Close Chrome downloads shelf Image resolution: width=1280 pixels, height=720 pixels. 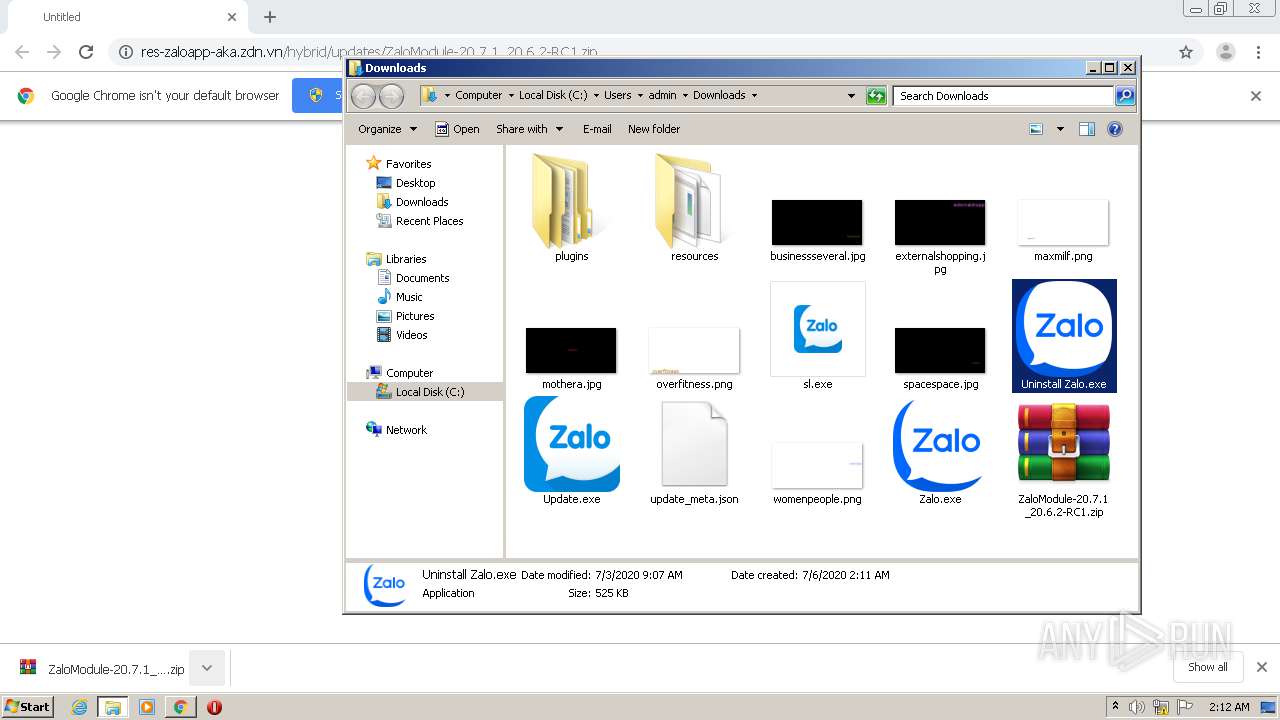pos(1262,667)
